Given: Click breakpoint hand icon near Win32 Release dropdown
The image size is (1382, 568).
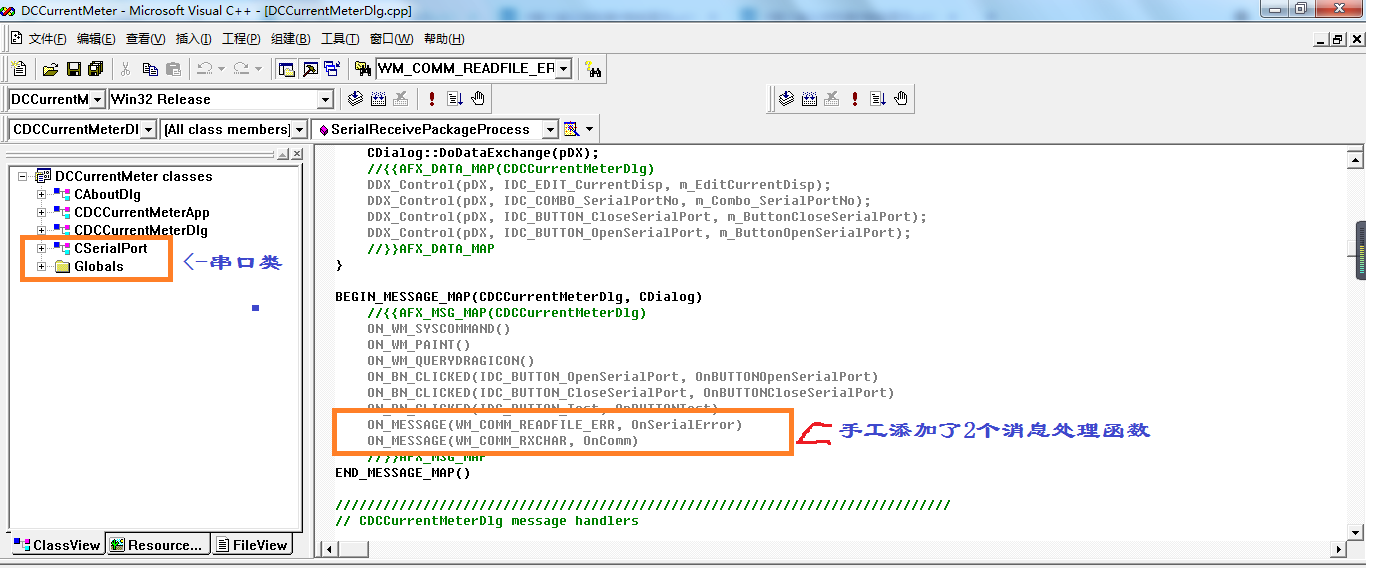Looking at the screenshot, I should click(x=478, y=98).
